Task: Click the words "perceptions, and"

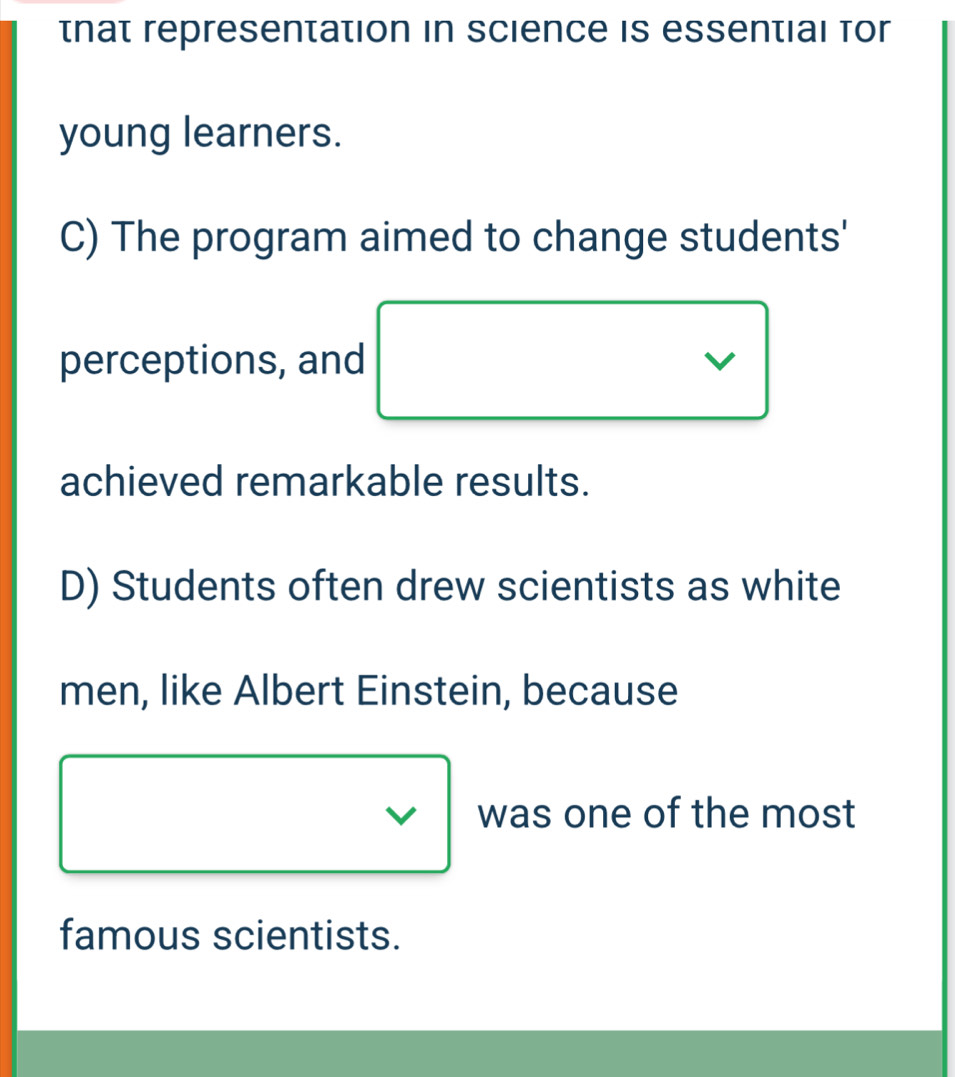Action: coord(212,360)
